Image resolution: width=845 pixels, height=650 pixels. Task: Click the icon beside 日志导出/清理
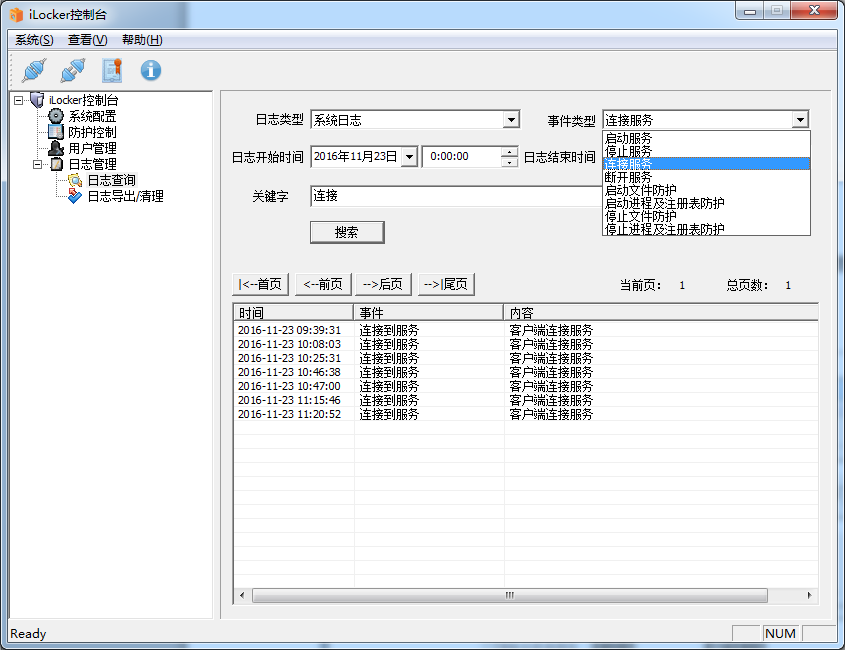[x=75, y=196]
